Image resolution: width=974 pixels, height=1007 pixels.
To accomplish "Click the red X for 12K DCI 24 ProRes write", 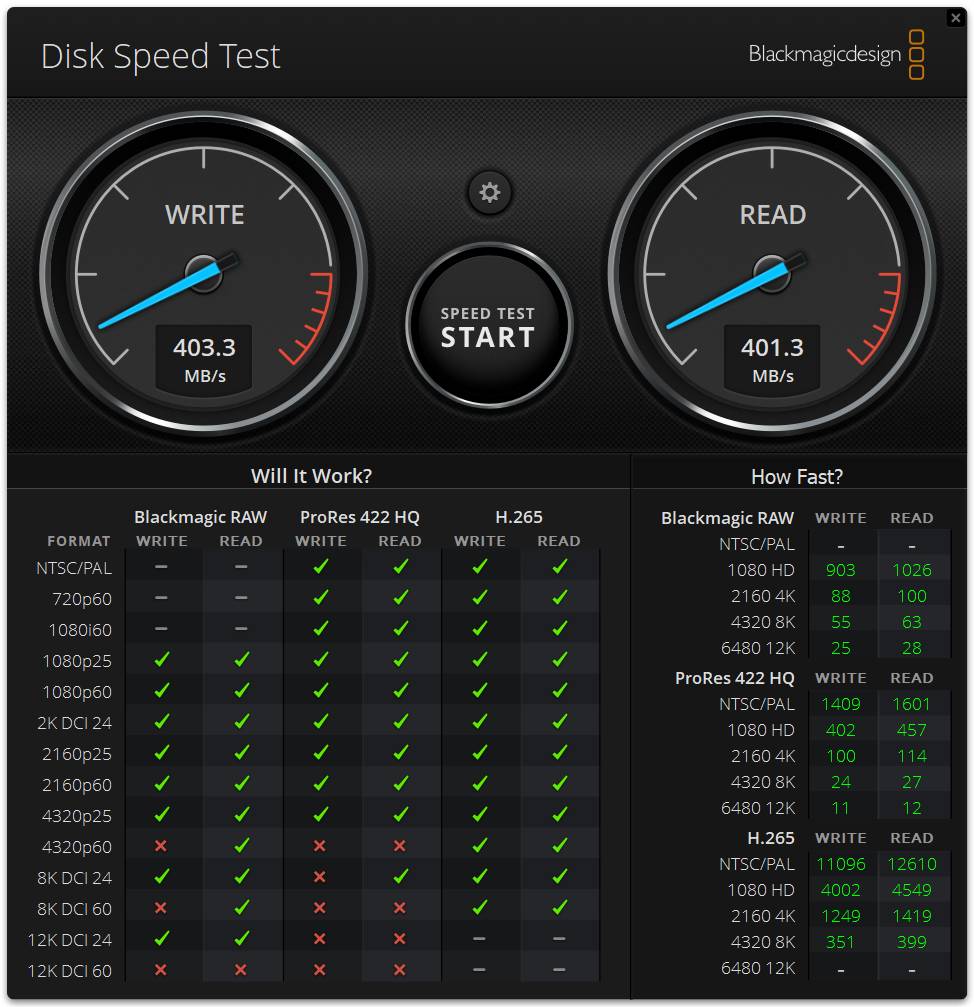I will [320, 939].
